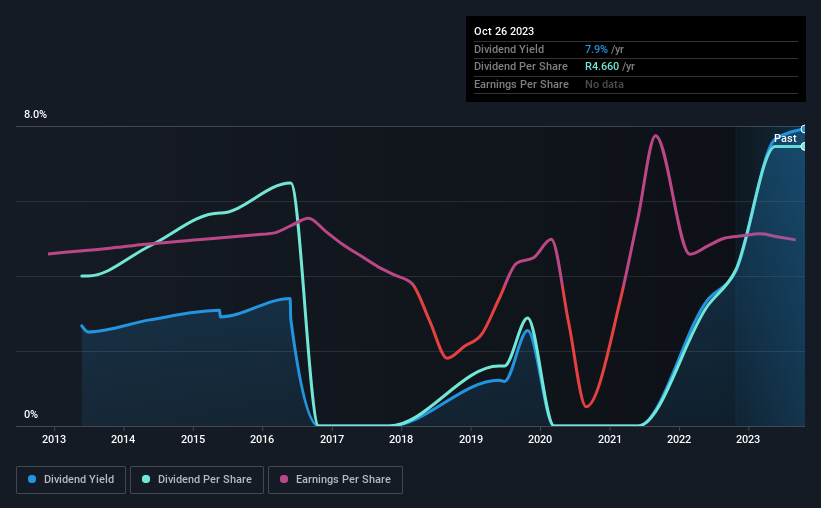The width and height of the screenshot is (821, 508).
Task: Select the 2019 x-axis label
Action: point(471,439)
